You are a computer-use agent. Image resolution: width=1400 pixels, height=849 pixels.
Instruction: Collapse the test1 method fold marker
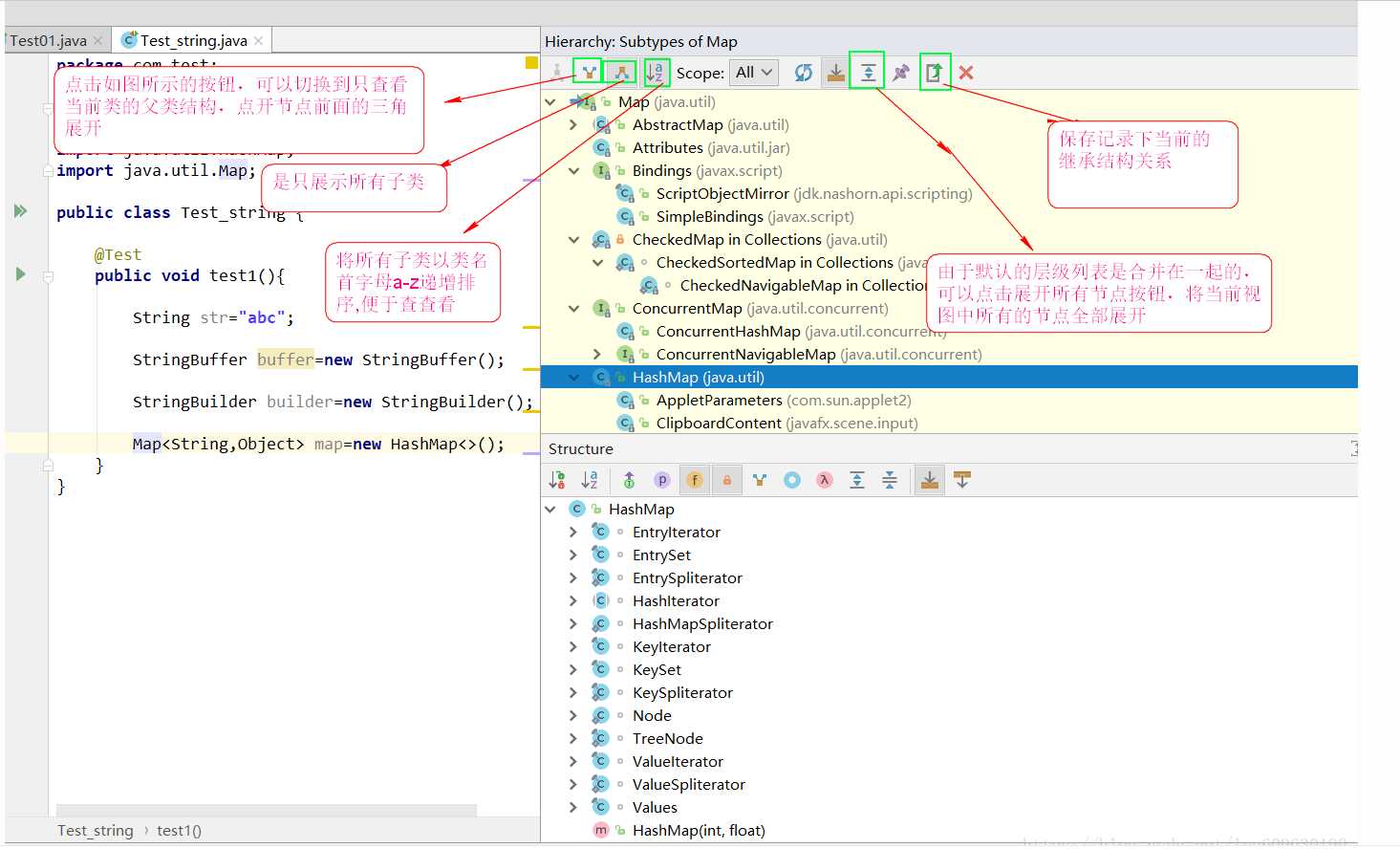48,277
